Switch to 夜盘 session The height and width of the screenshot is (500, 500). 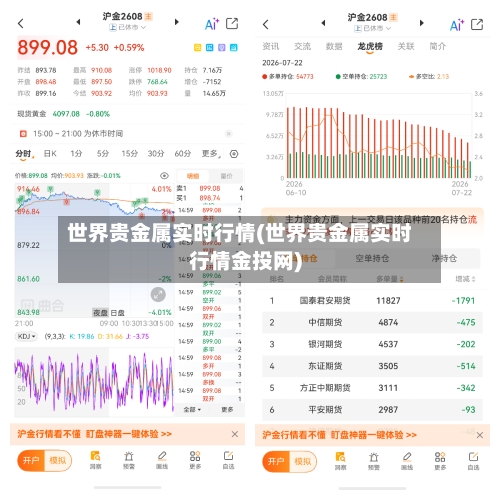pos(100,313)
